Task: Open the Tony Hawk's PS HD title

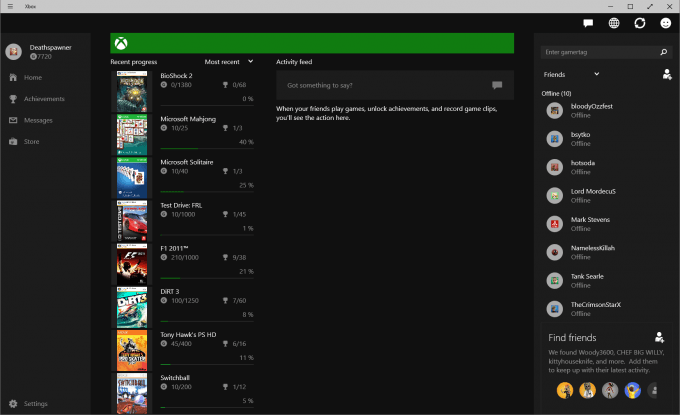Action: (x=188, y=334)
